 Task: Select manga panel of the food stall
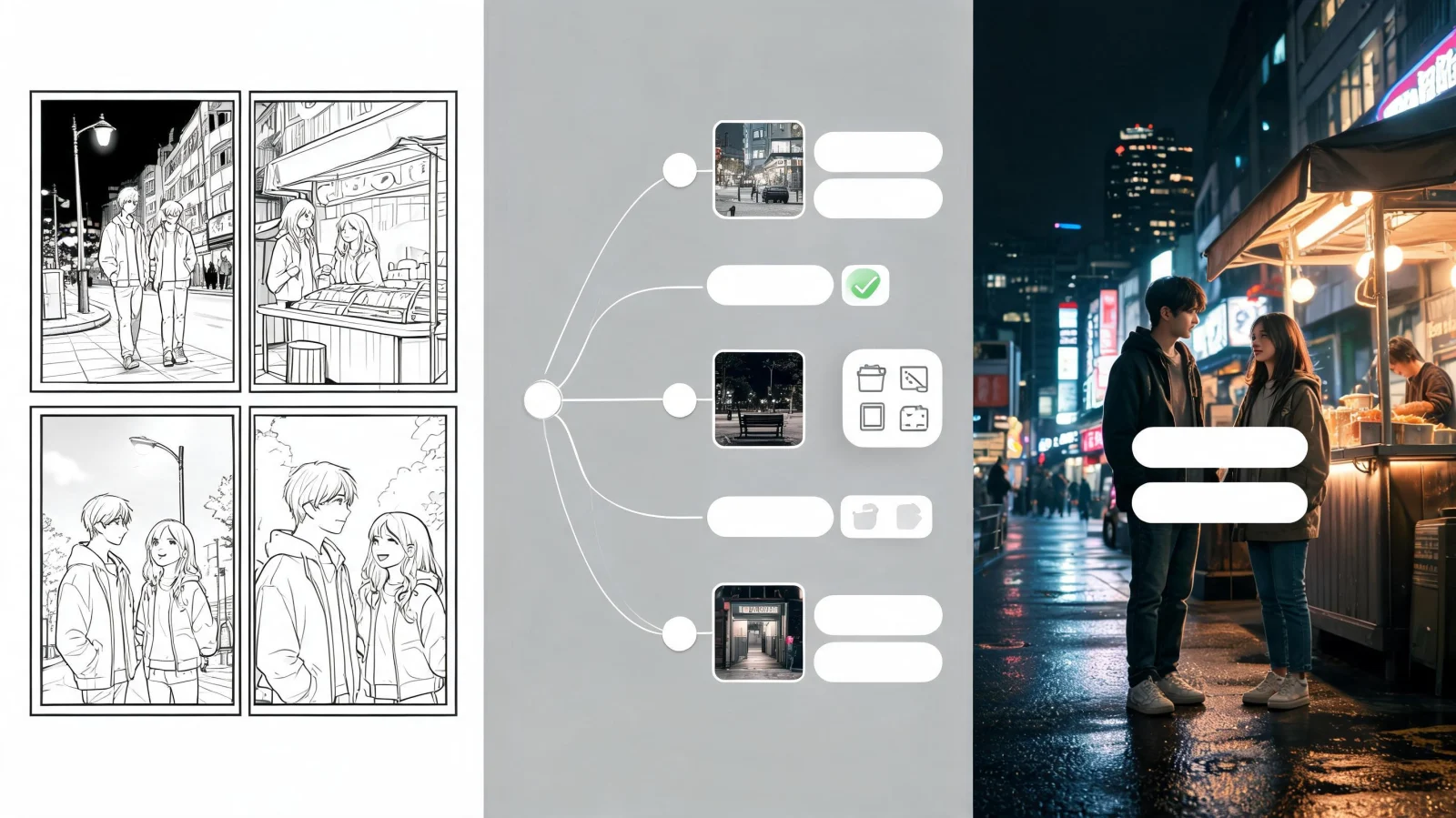(353, 241)
